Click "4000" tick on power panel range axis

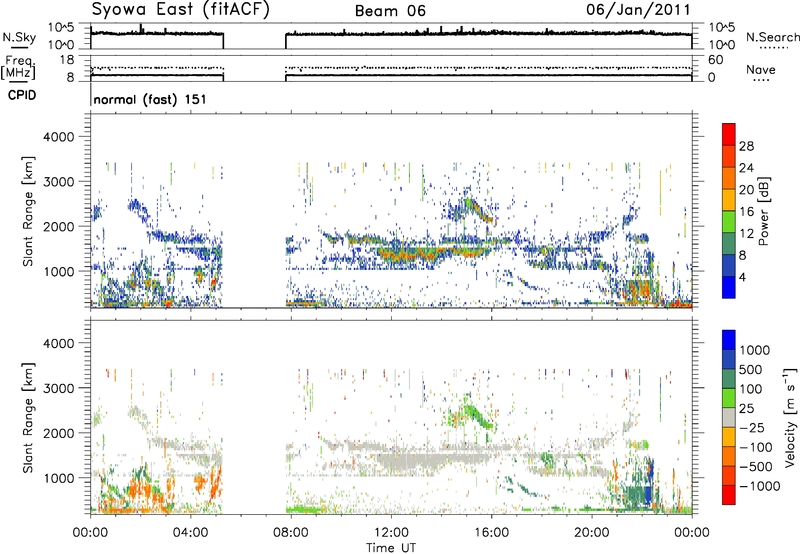(x=58, y=137)
